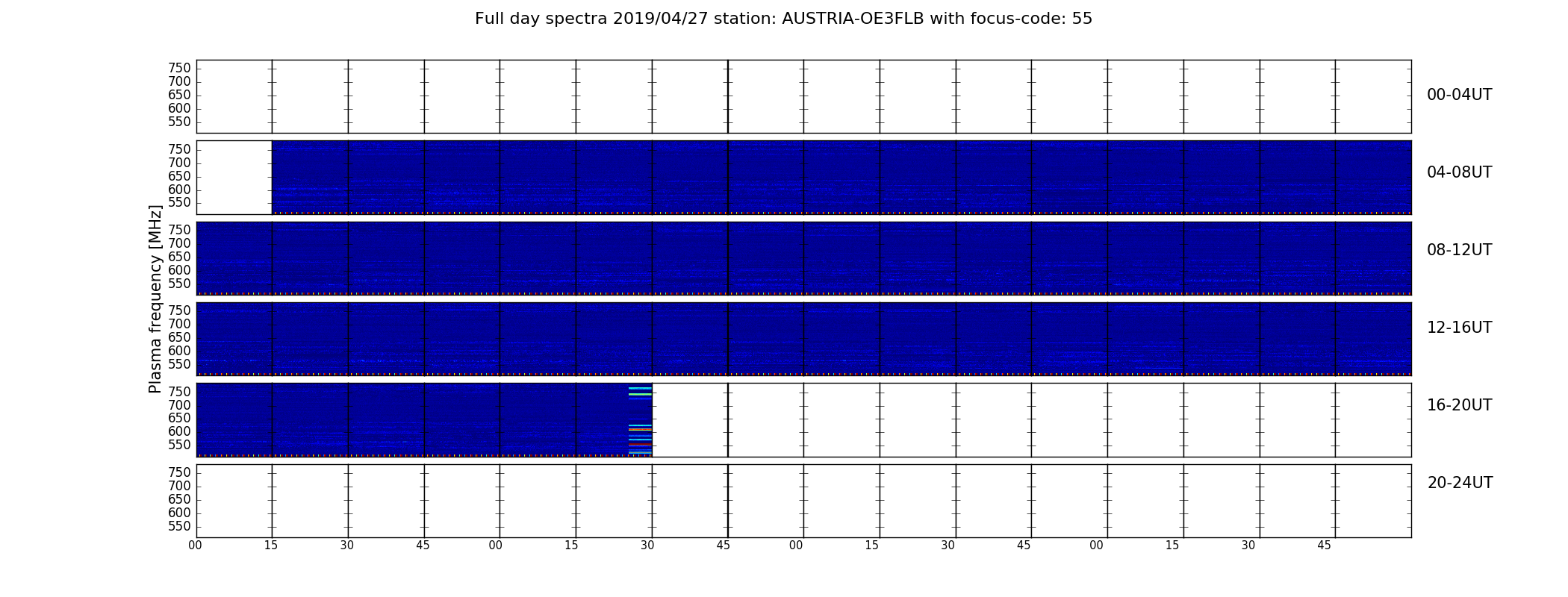Click the 600 tick label of the 20-24UT panel
Screen dimensions: 1568x597
click(179, 513)
